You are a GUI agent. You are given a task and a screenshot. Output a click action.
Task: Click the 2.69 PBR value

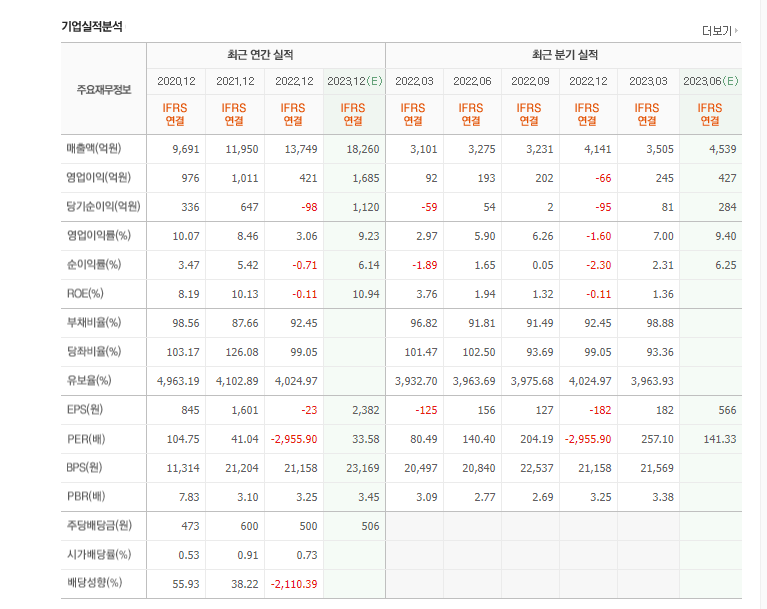point(543,497)
